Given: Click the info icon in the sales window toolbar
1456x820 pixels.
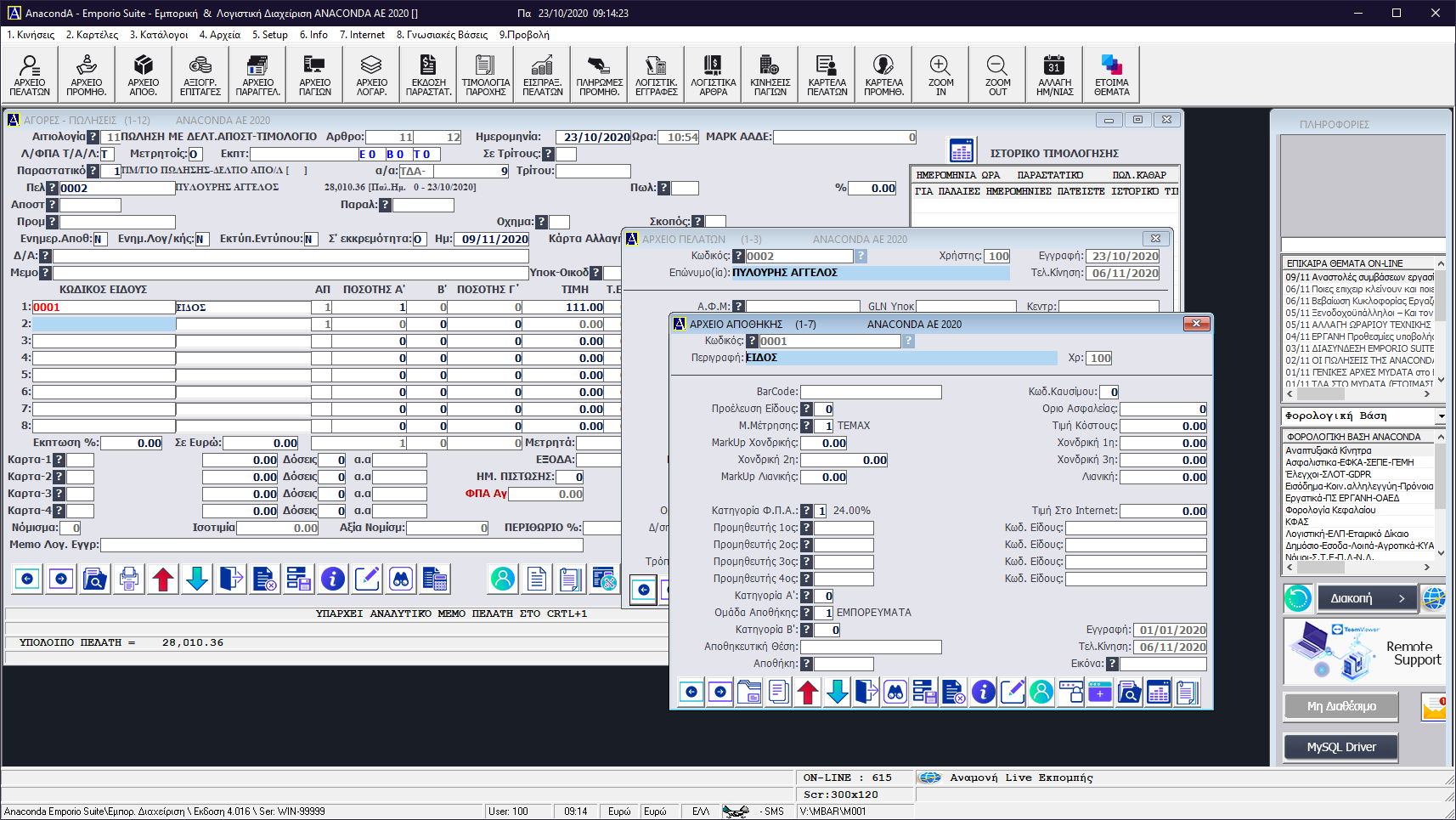Looking at the screenshot, I should [333, 580].
